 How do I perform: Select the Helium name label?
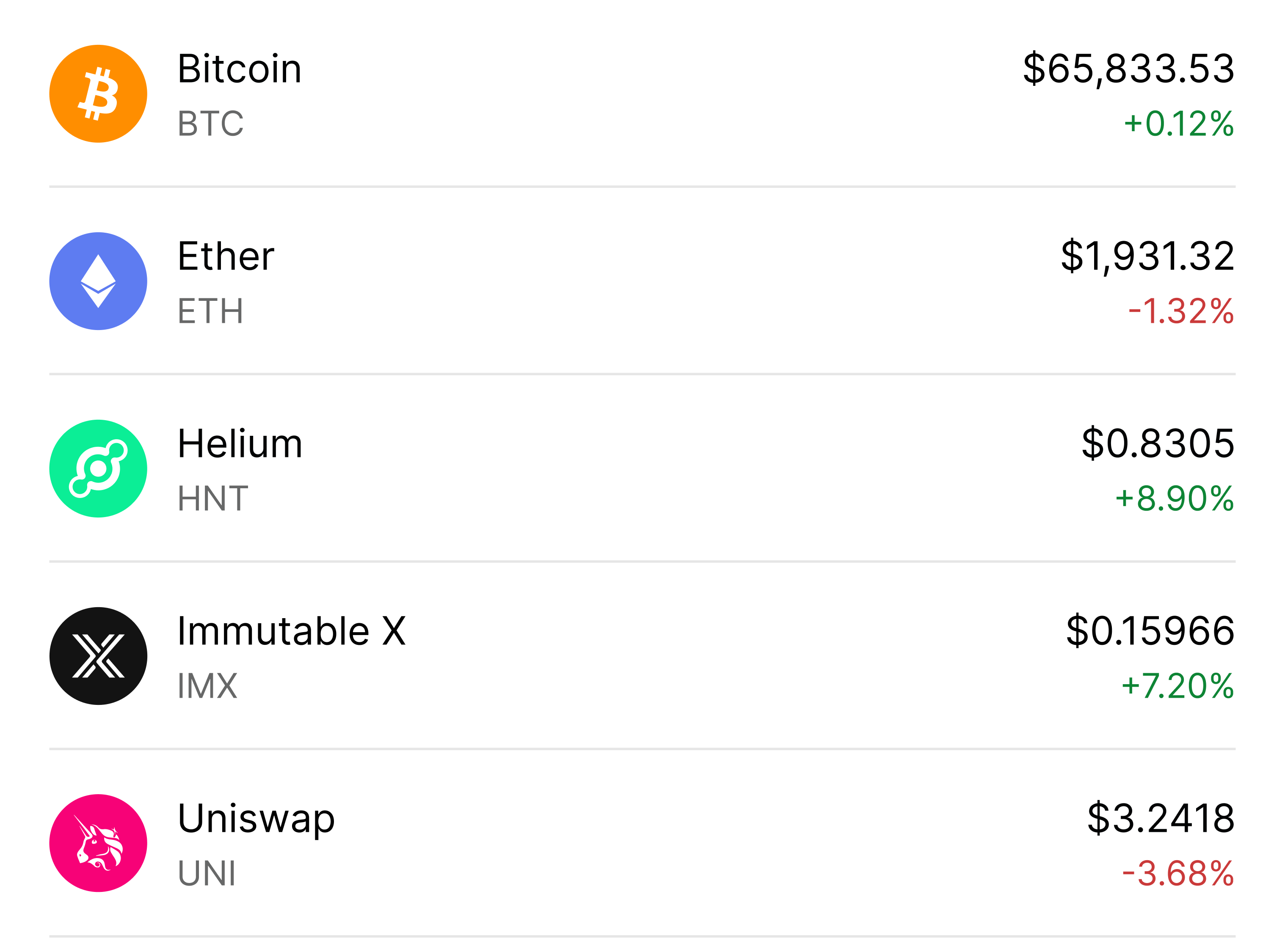click(x=240, y=444)
